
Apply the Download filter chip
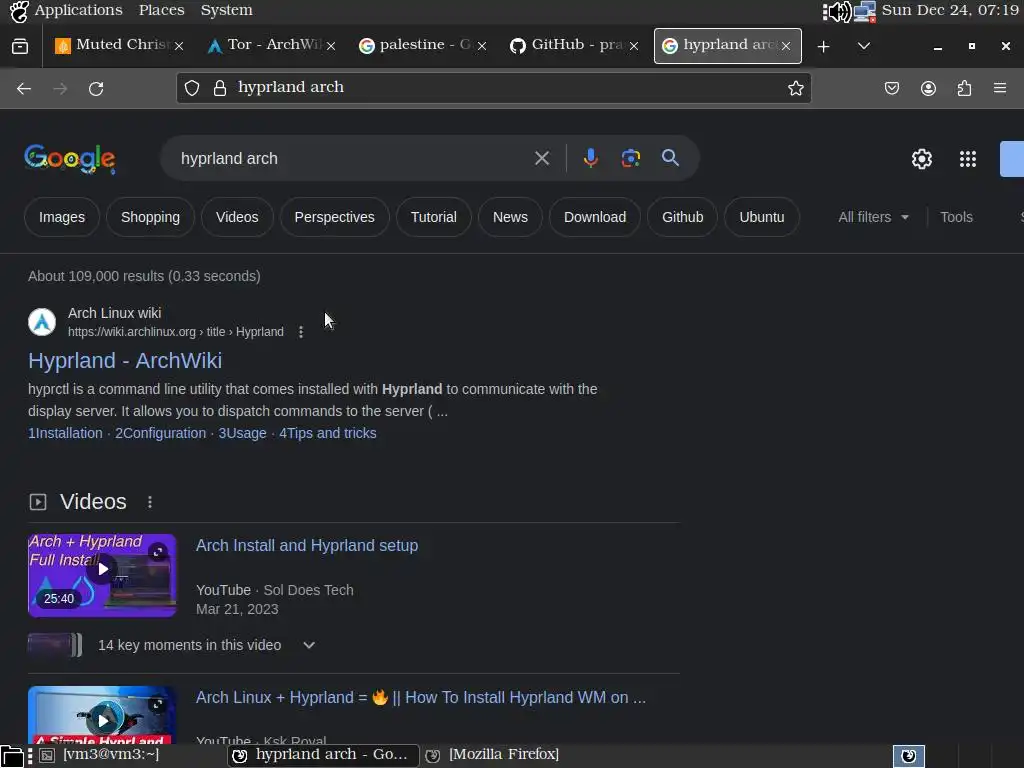[595, 217]
